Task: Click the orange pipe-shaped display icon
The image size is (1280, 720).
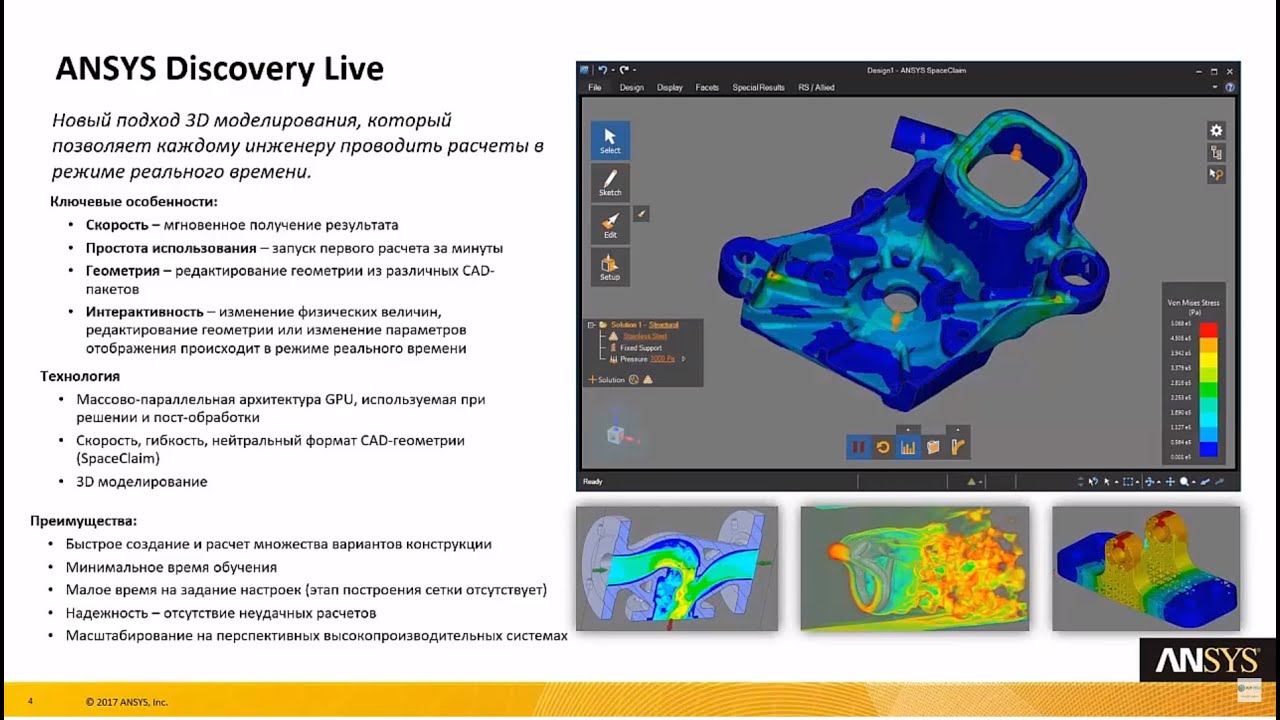Action: (x=958, y=447)
